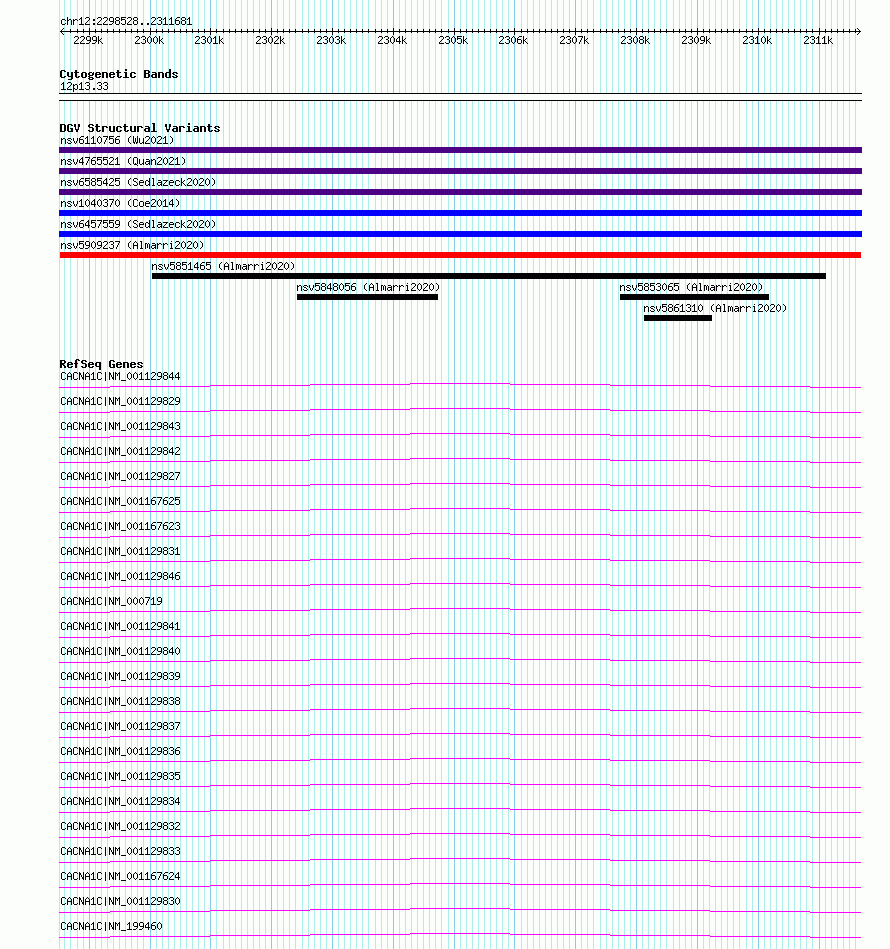Open transcript CACNA1C|NM_001167624
This screenshot has height=949, width=890.
point(120,876)
